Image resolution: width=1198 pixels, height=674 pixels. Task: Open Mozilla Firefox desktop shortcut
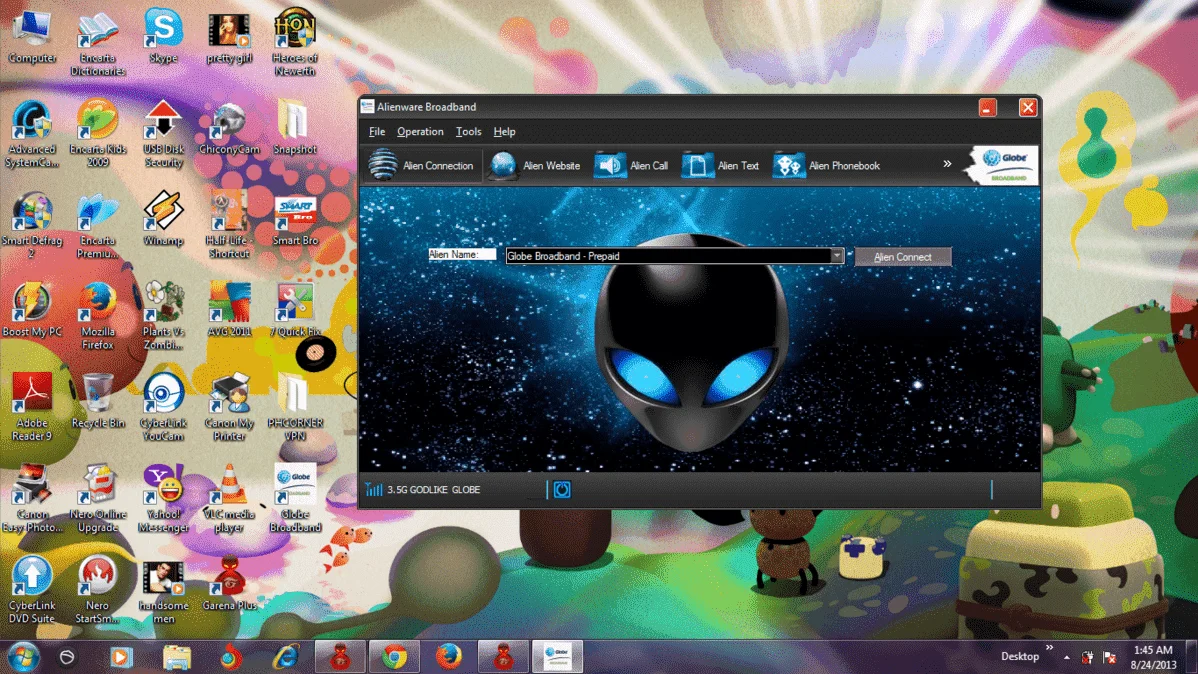(x=98, y=316)
